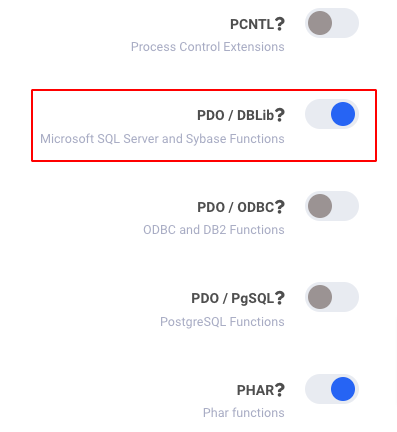Click the PostgreSQL Functions description
Viewport: 397px width, 432px height.
pos(222,322)
